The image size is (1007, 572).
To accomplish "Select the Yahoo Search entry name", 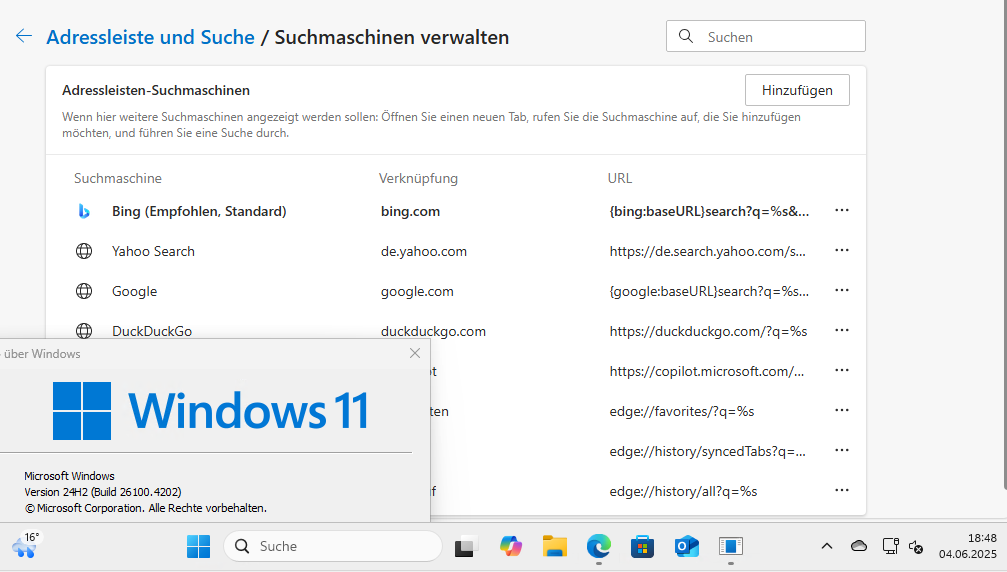I will (x=153, y=251).
